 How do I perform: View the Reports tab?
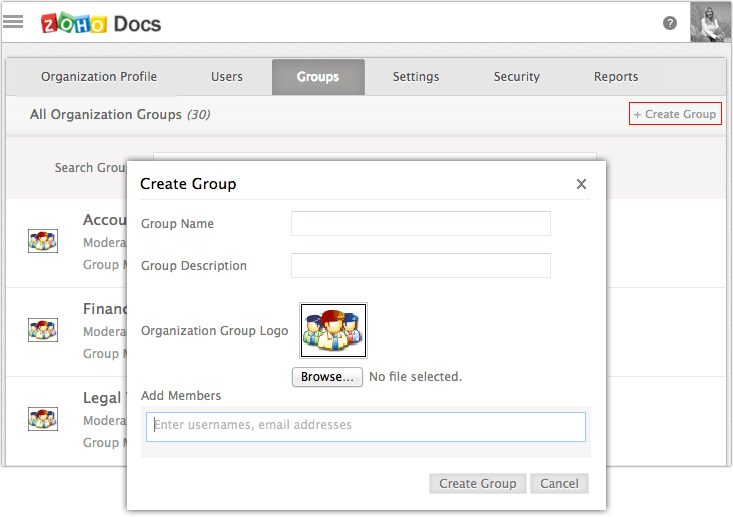point(616,77)
